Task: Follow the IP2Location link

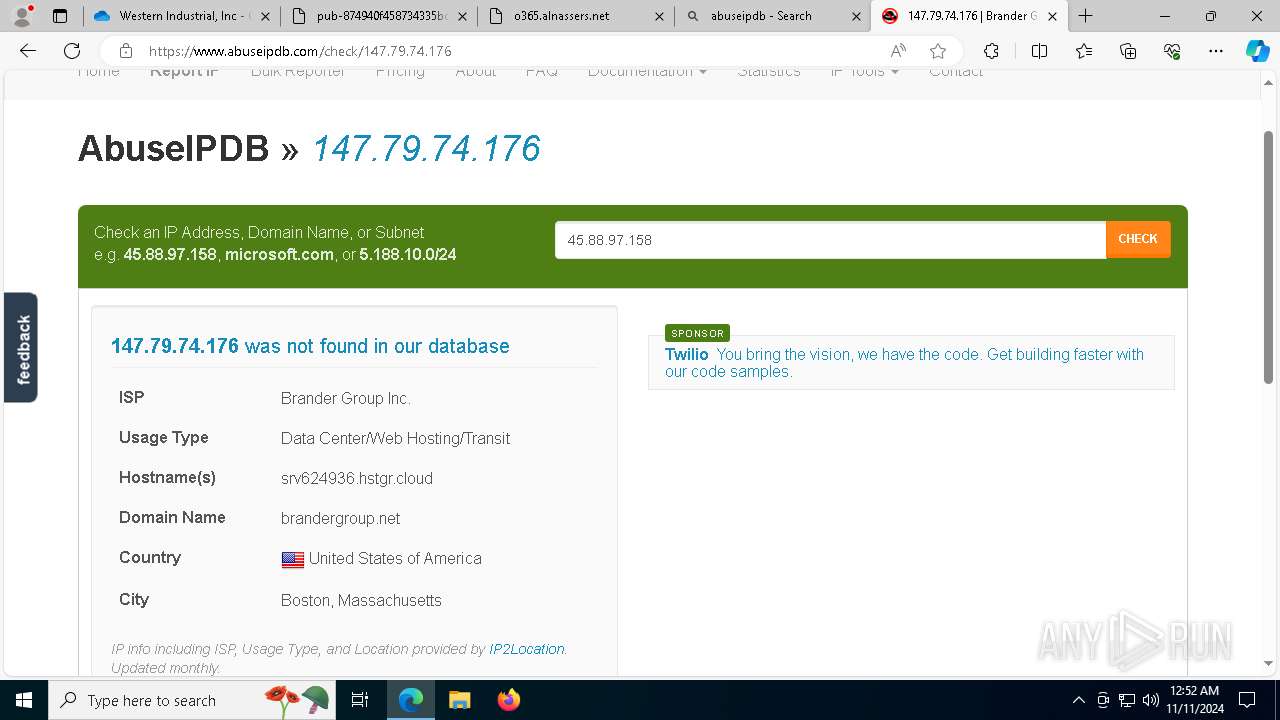Action: click(x=527, y=649)
